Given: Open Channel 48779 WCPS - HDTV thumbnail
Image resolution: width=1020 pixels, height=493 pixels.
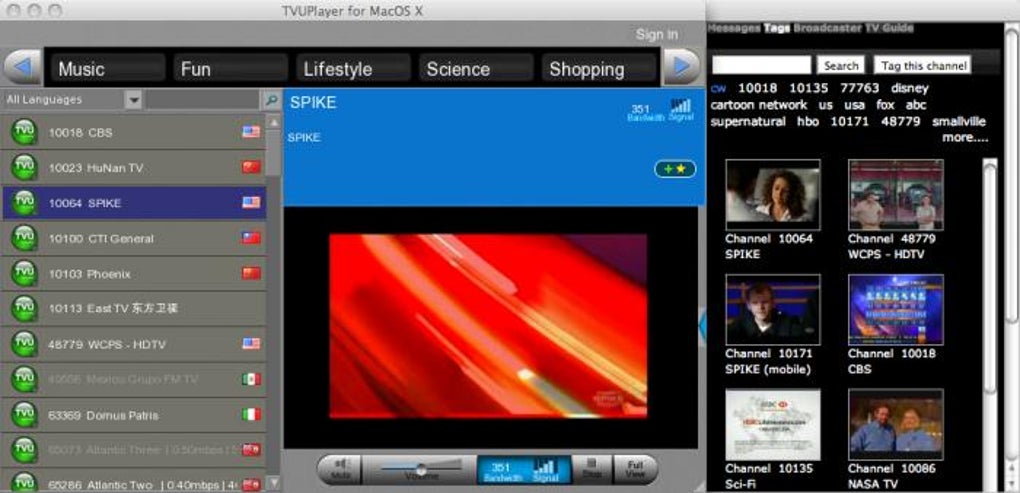Looking at the screenshot, I should click(x=896, y=194).
